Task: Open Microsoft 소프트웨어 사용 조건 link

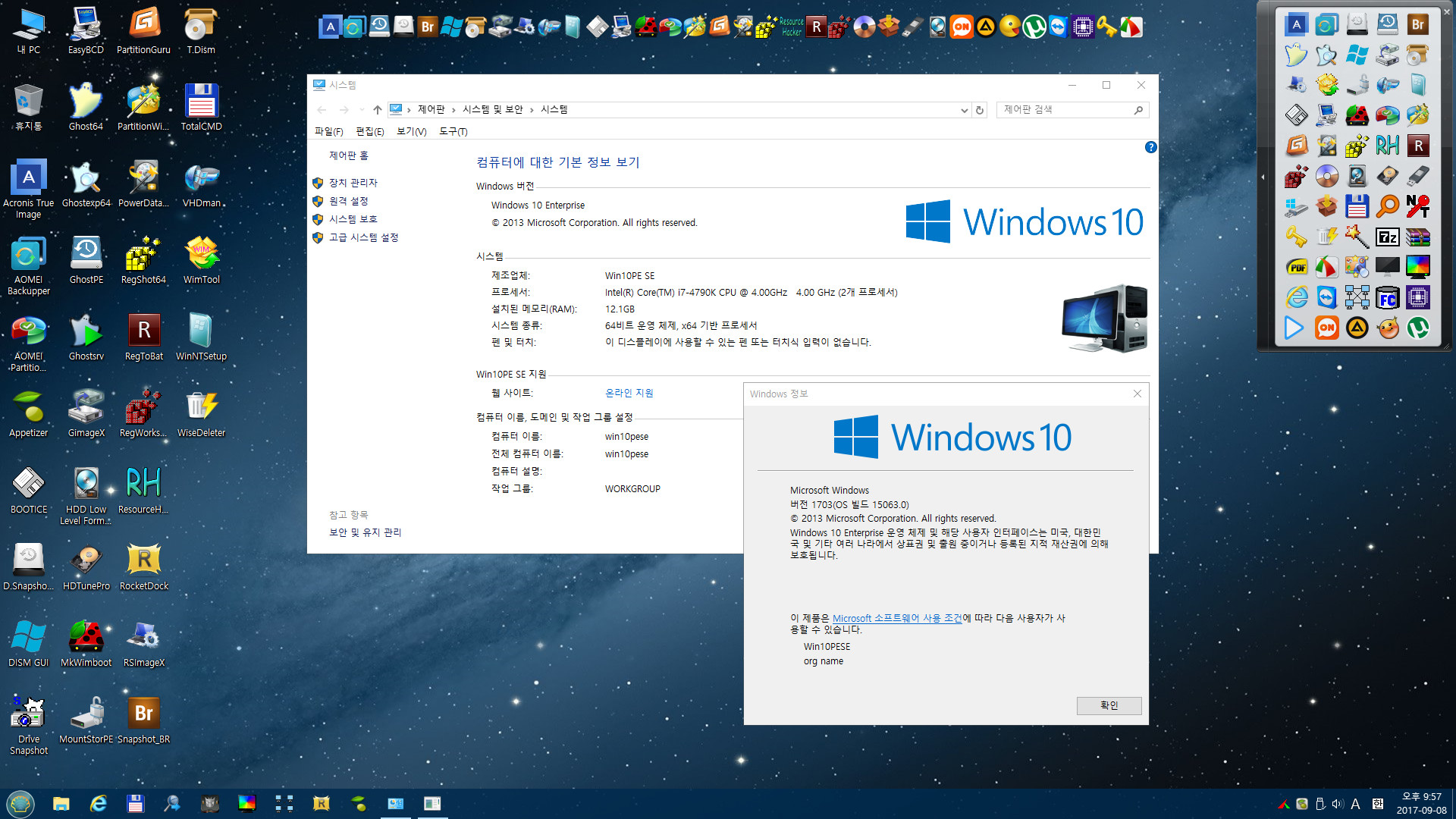Action: tap(897, 618)
